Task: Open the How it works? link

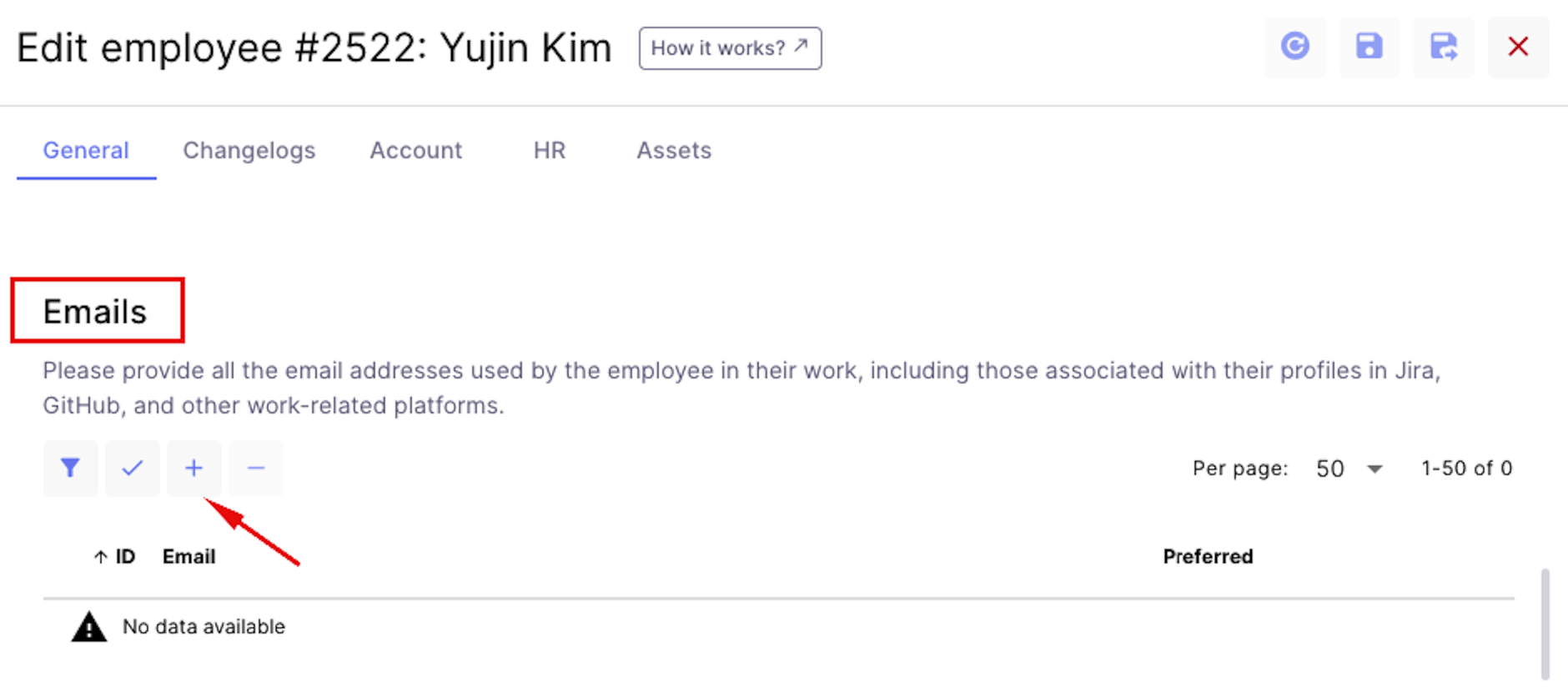Action: coord(730,48)
